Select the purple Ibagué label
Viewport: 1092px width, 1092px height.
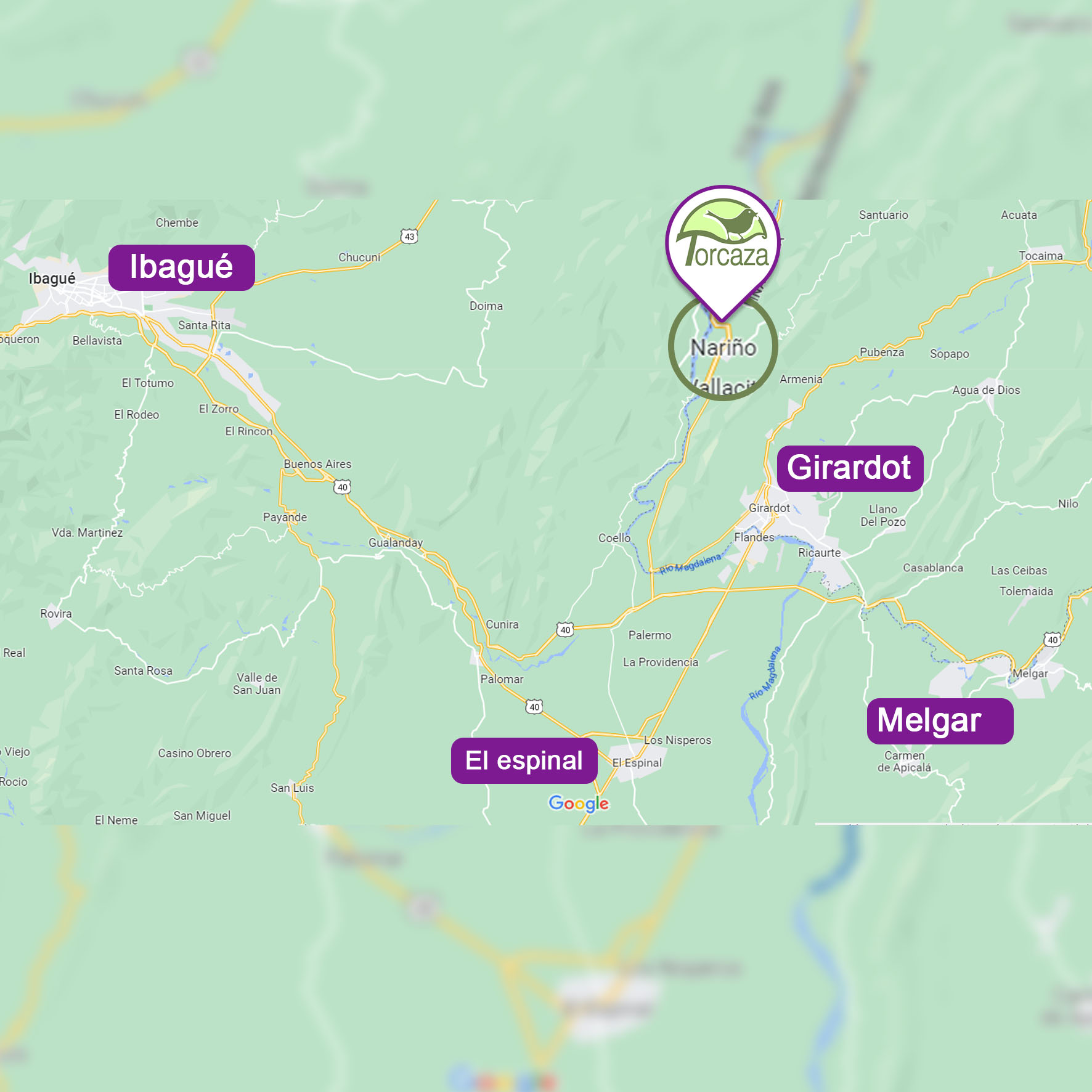click(x=182, y=267)
